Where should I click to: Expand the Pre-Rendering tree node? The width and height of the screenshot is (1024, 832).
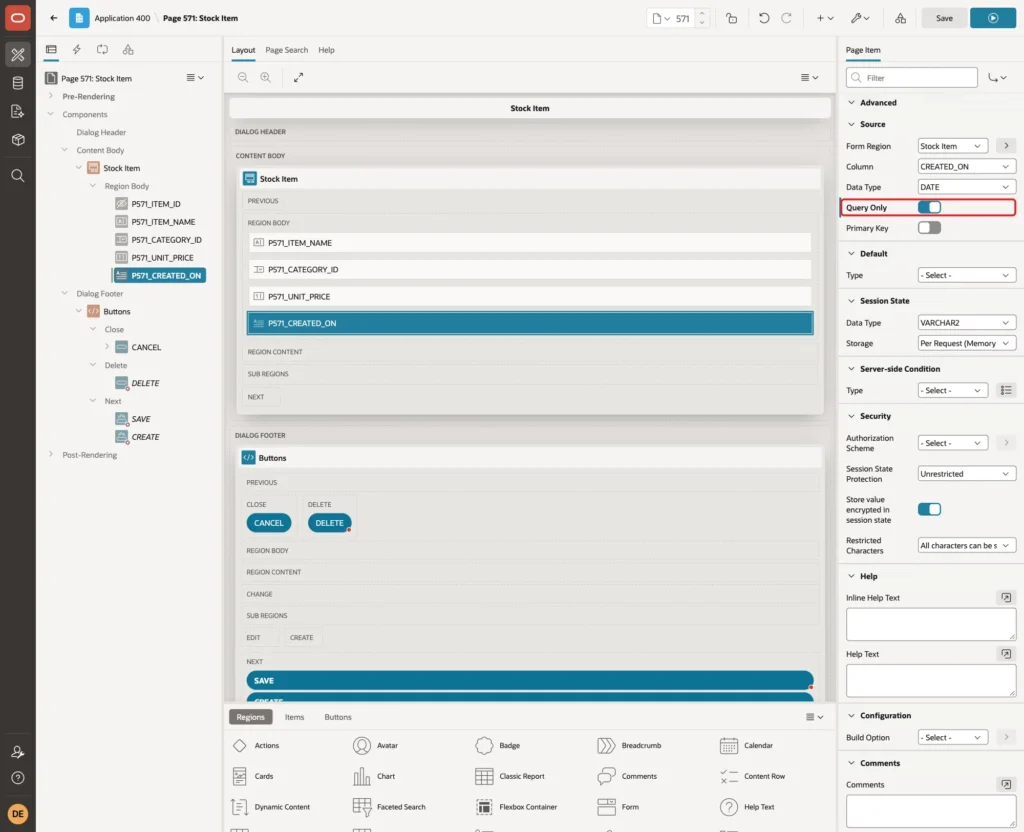pyautogui.click(x=51, y=96)
